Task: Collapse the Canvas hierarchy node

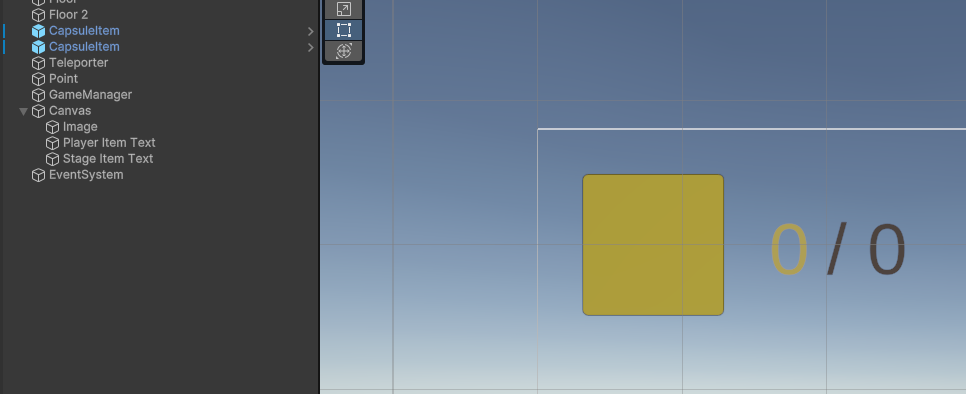Action: (23, 111)
